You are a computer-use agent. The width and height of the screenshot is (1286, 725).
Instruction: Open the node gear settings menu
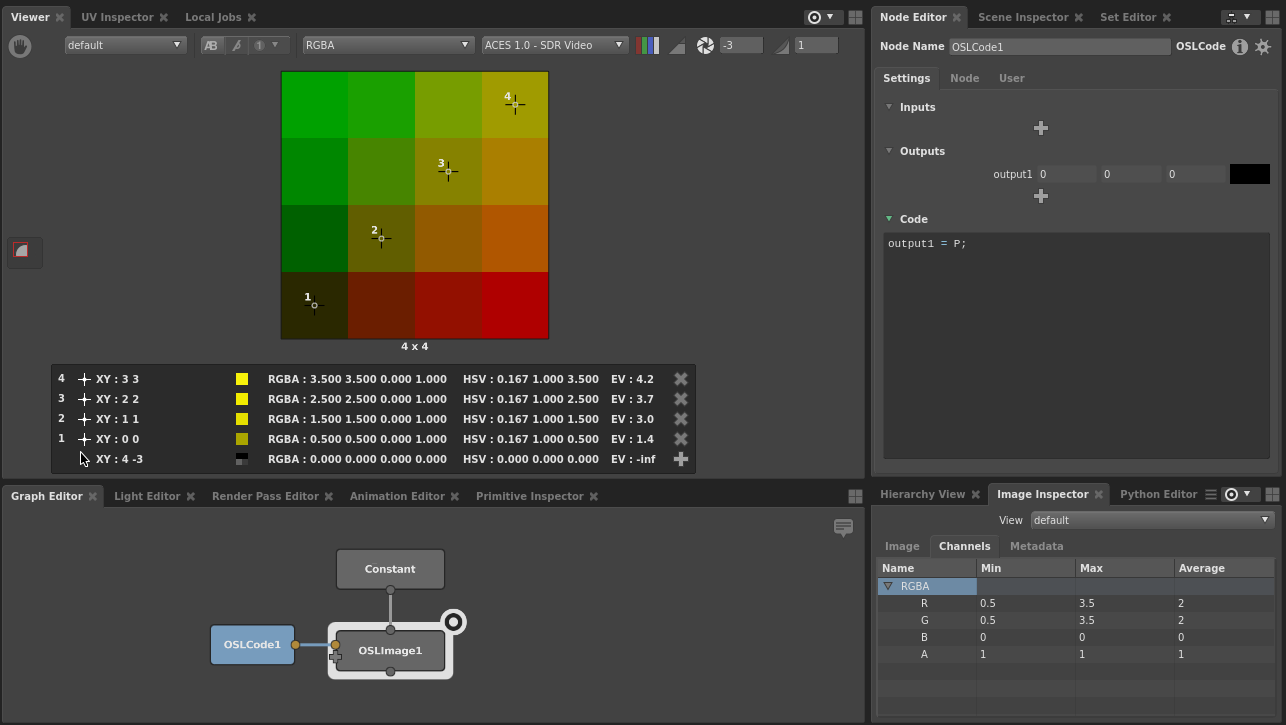pyautogui.click(x=1263, y=47)
